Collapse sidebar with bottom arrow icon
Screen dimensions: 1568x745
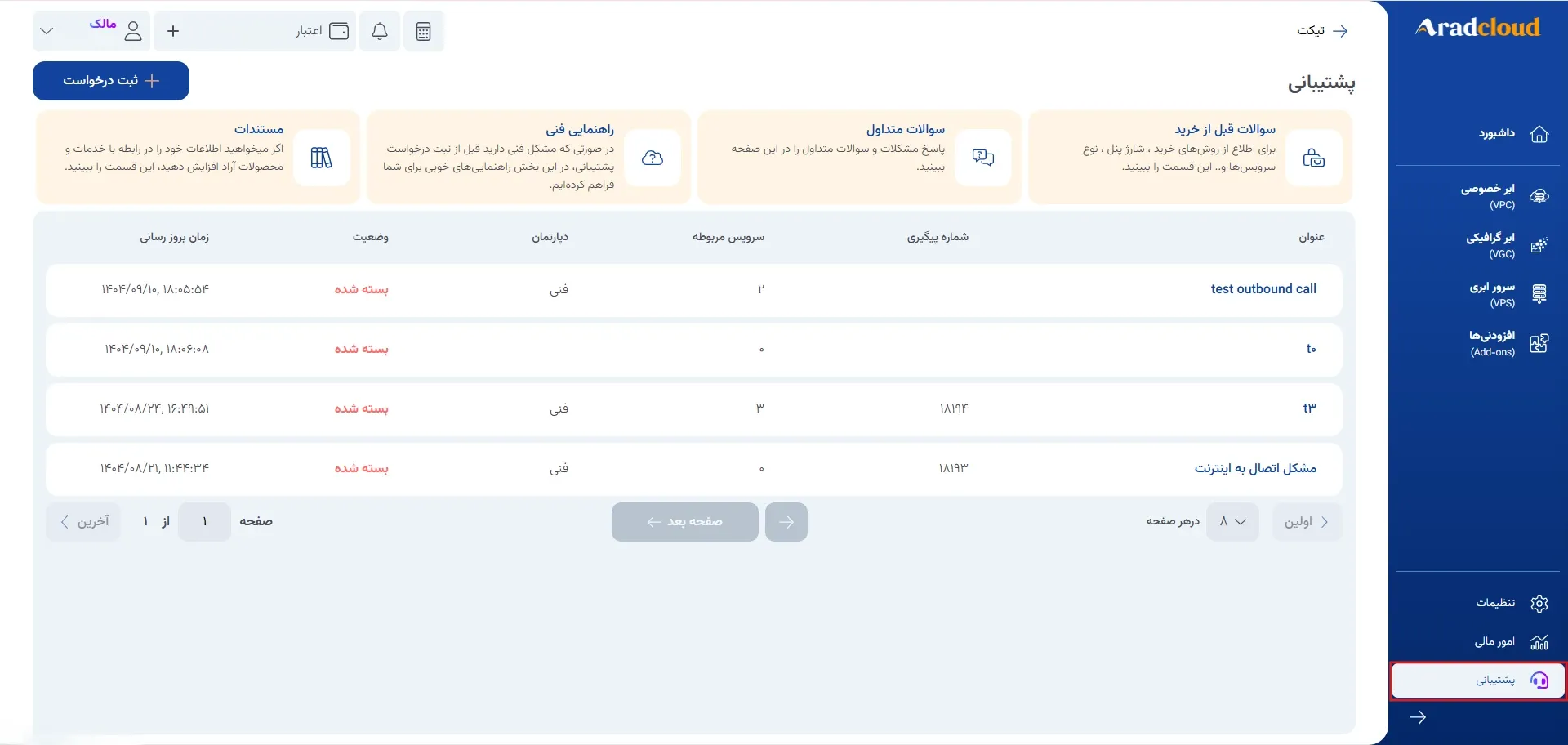(x=1418, y=717)
